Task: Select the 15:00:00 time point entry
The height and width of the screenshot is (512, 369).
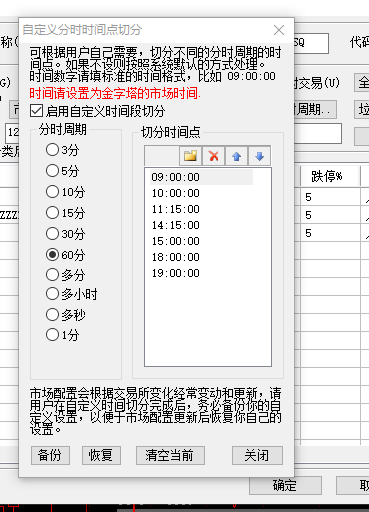Action: coord(176,241)
